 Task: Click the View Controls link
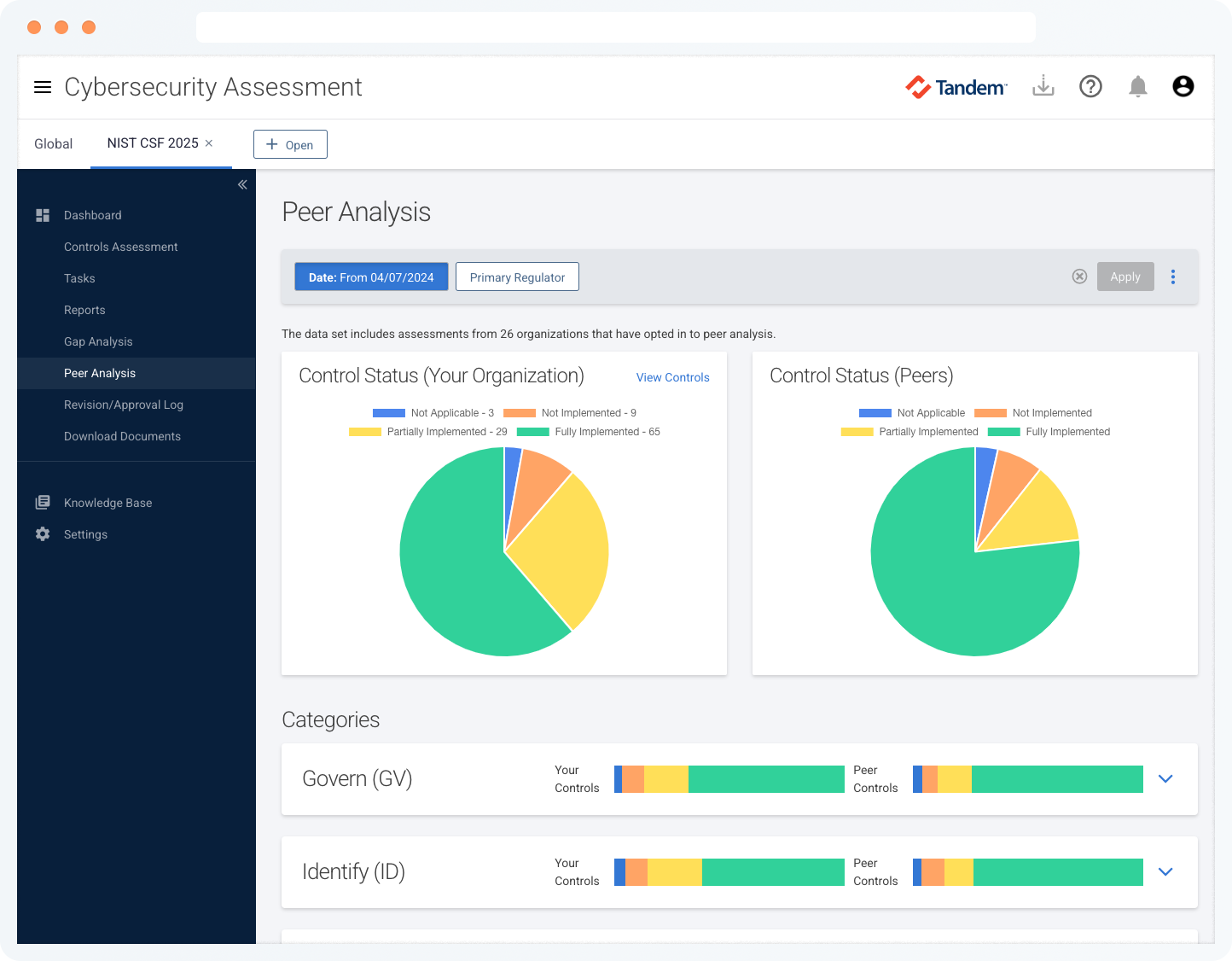pyautogui.click(x=672, y=377)
